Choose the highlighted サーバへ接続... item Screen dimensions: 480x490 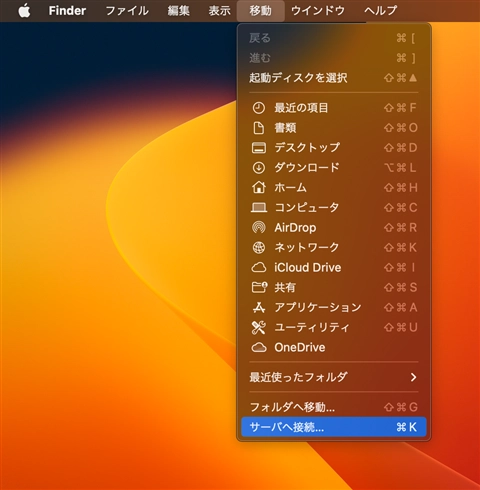(334, 427)
